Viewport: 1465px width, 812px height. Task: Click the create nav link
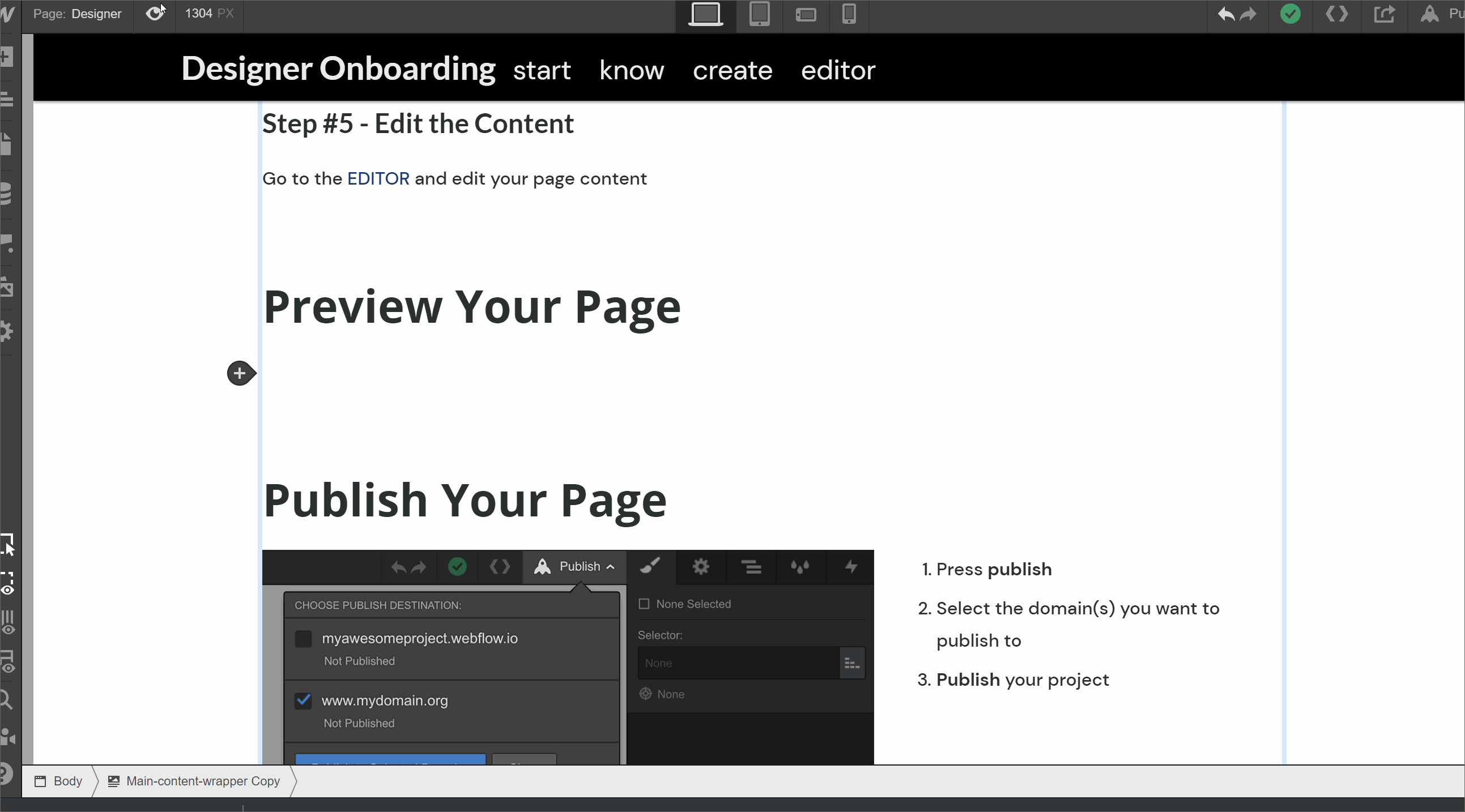tap(732, 71)
